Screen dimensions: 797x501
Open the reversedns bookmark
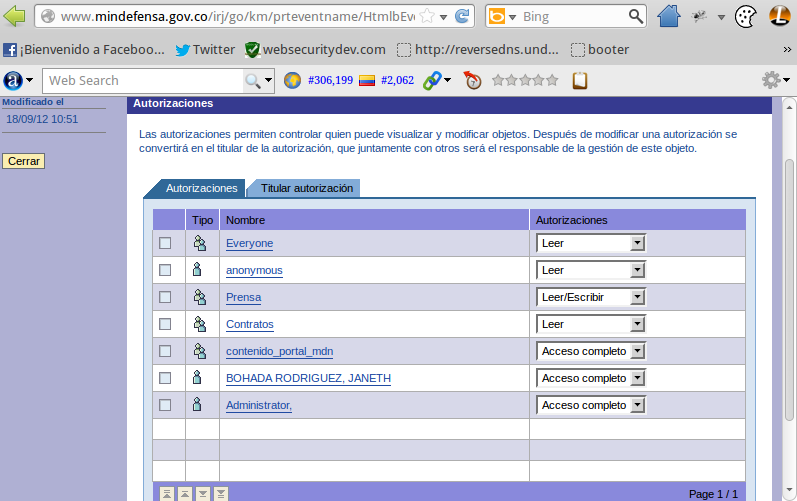[x=478, y=50]
